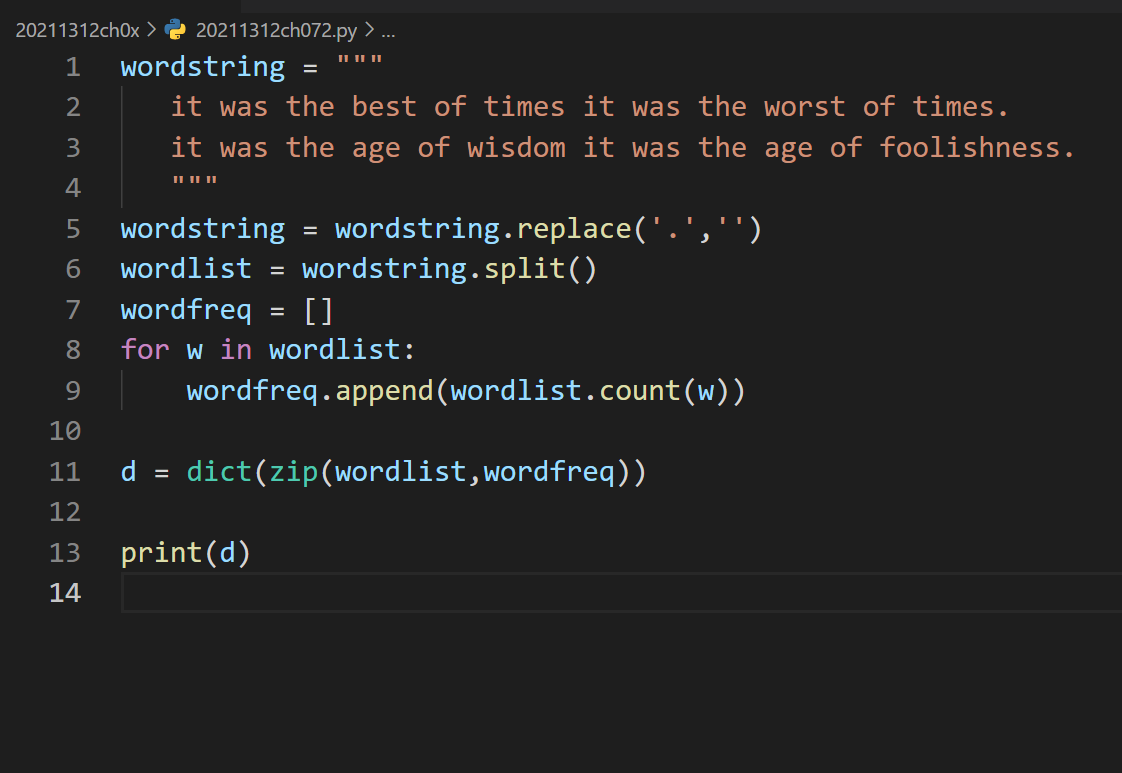
Task: Click the append method on line 9
Action: pyautogui.click(x=384, y=391)
